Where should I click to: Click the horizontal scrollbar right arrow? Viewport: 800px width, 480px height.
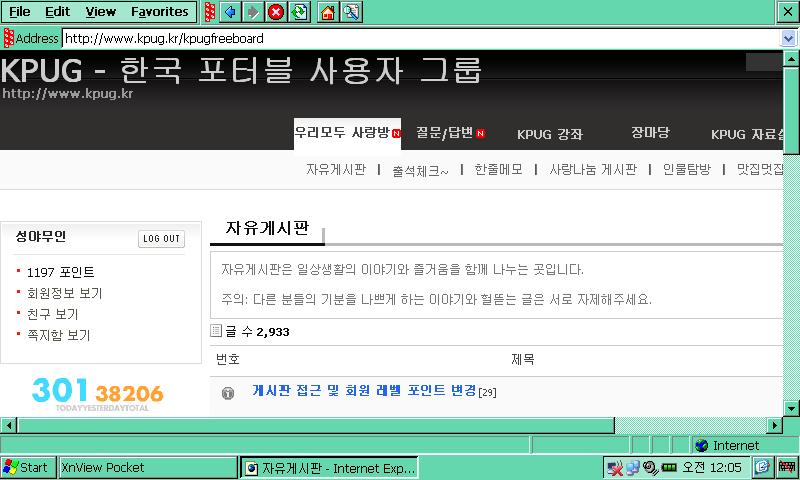point(774,425)
